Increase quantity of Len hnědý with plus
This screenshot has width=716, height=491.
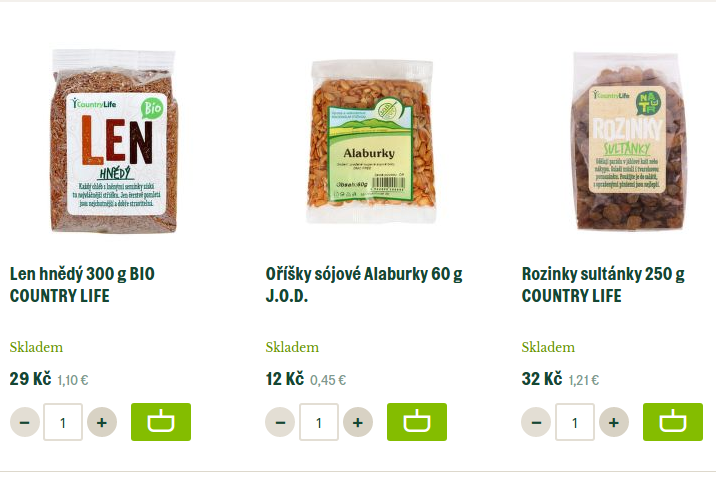coord(102,422)
